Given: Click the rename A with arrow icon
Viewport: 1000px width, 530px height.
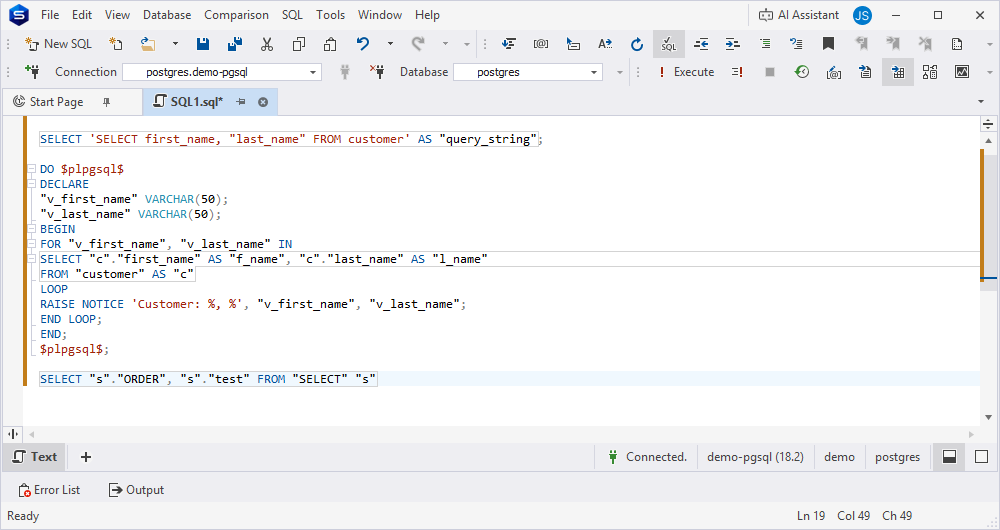Looking at the screenshot, I should pyautogui.click(x=605, y=44).
